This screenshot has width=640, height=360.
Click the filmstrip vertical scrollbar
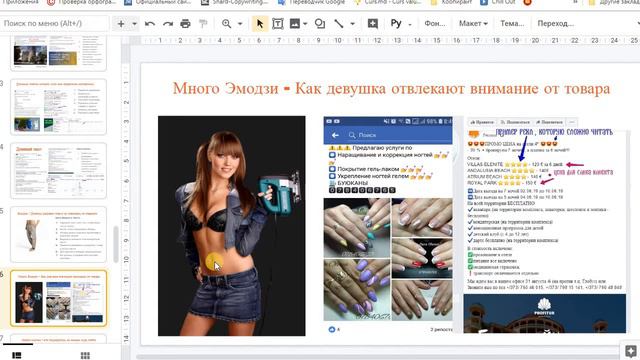point(116,244)
